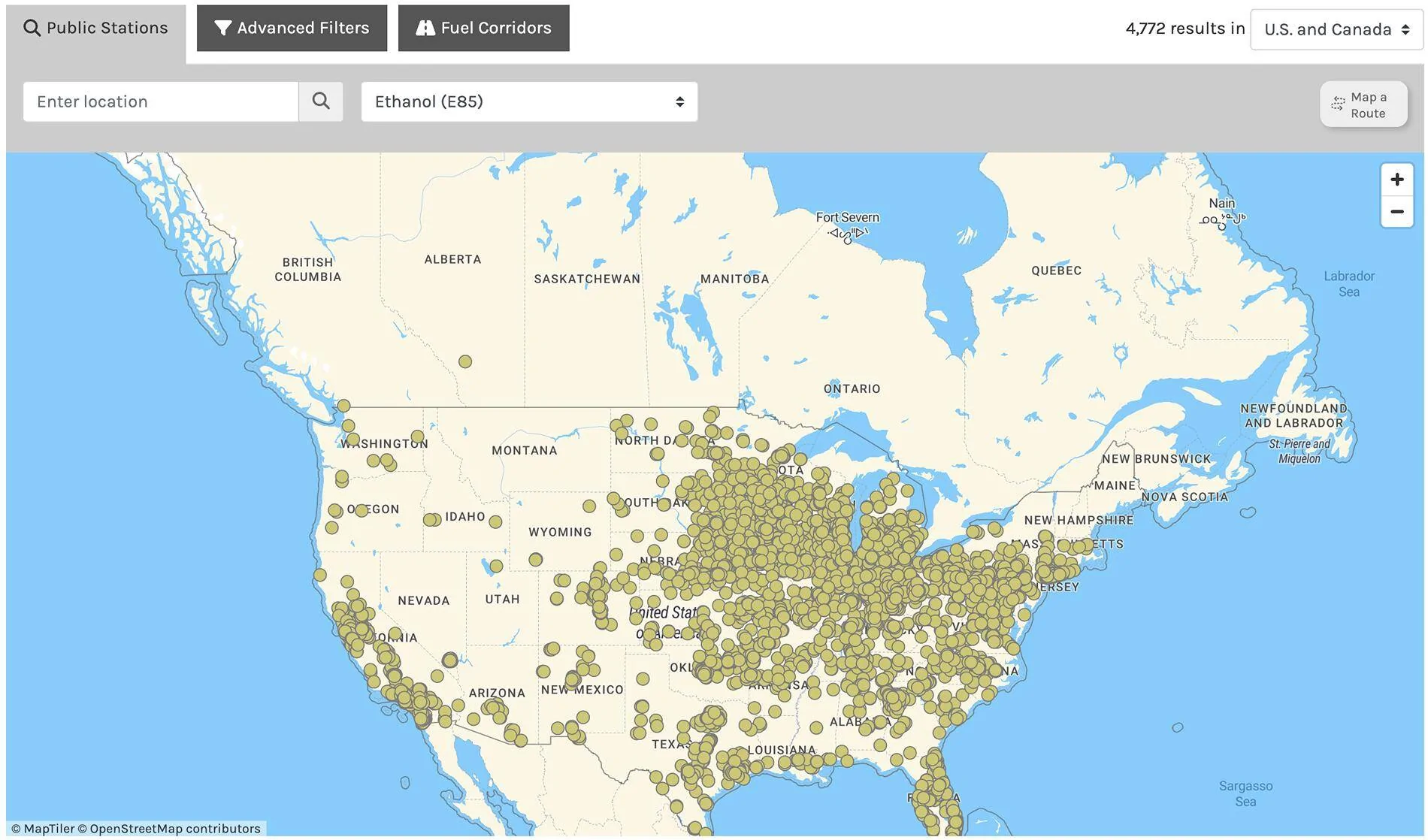Select the lone station marker in Alberta
Screen dimensions: 1428x840
(465, 361)
